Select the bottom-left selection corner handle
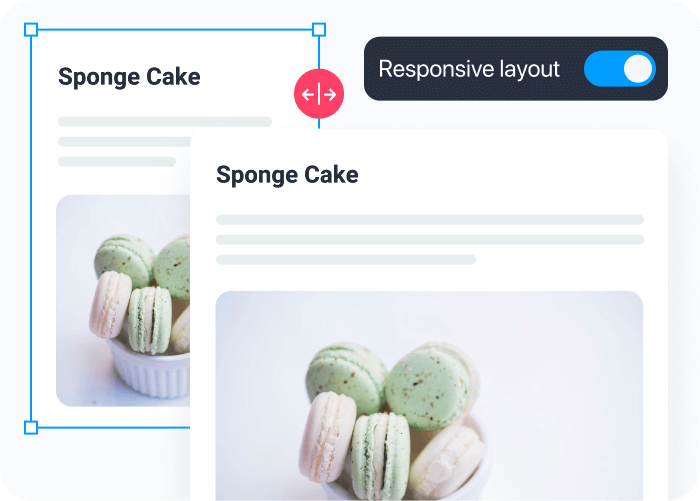 (x=31, y=427)
